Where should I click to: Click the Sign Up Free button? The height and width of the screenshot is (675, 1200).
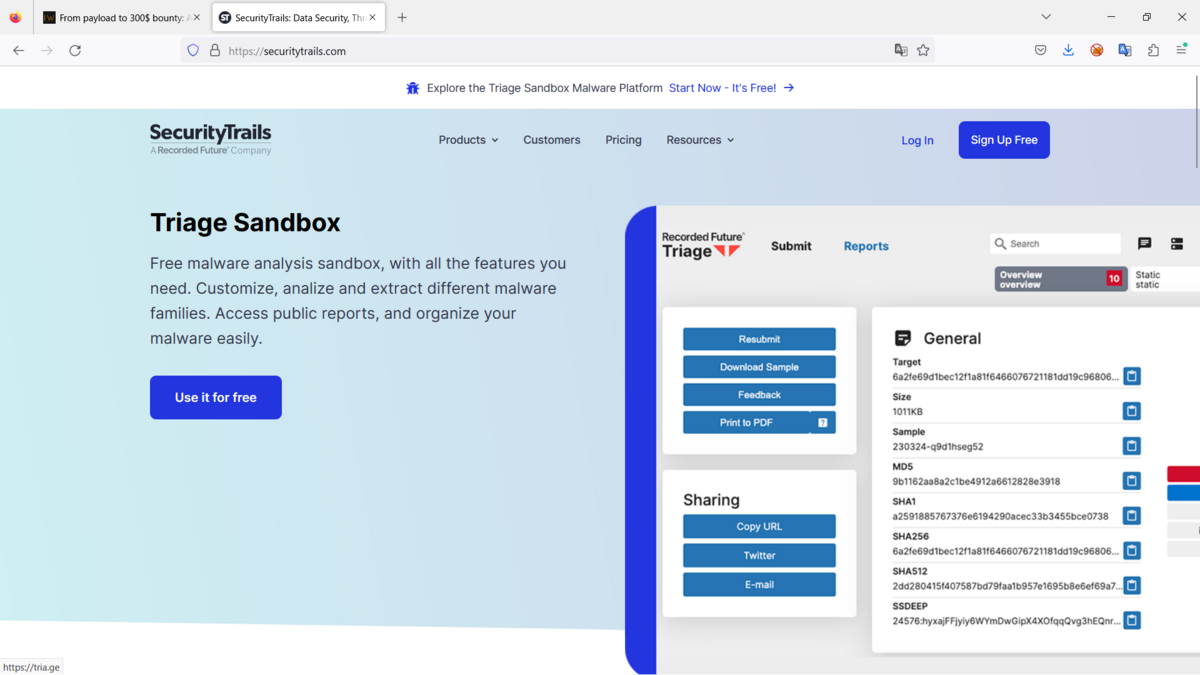click(x=1004, y=140)
